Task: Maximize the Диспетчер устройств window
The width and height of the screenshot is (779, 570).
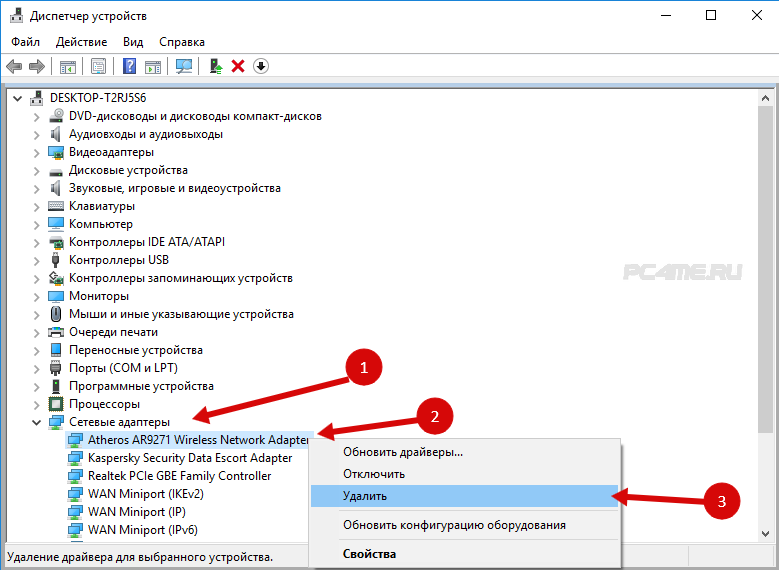Action: tap(711, 15)
